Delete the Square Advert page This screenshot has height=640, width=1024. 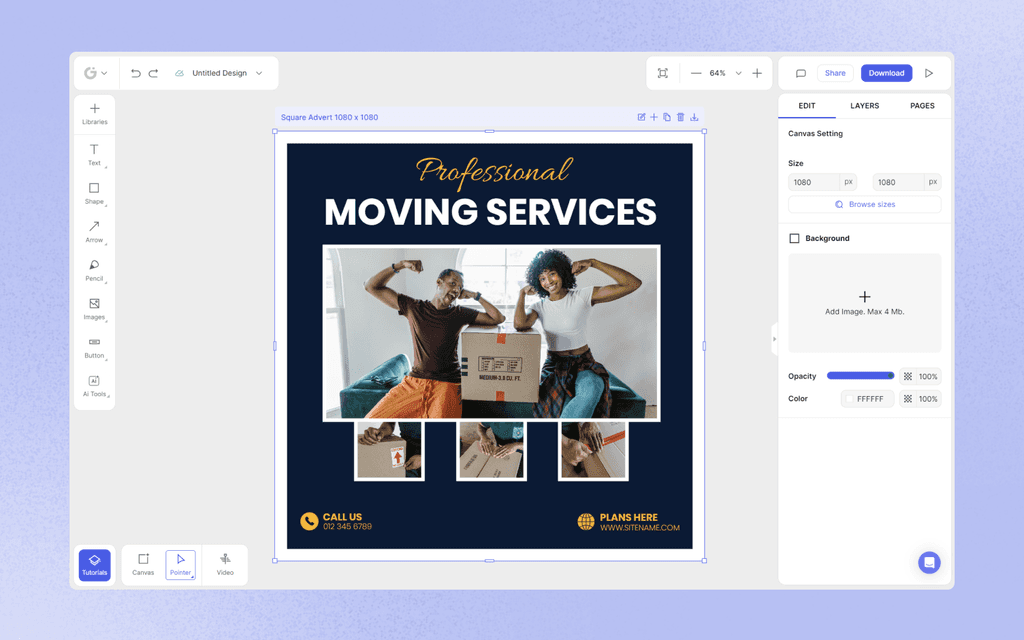tap(681, 117)
